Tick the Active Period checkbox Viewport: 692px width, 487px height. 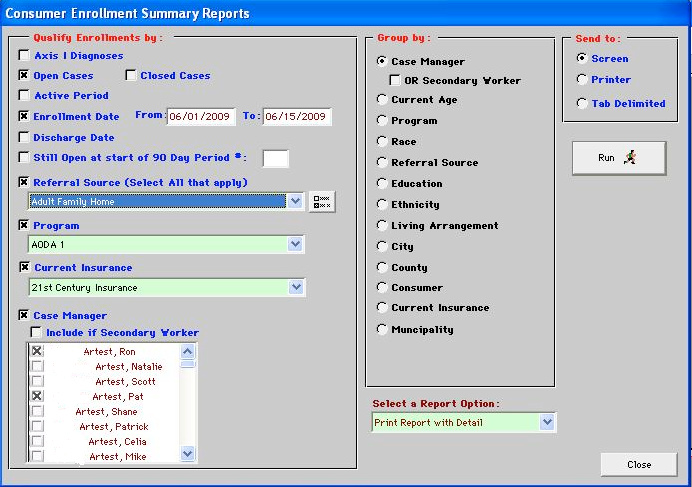(24, 95)
